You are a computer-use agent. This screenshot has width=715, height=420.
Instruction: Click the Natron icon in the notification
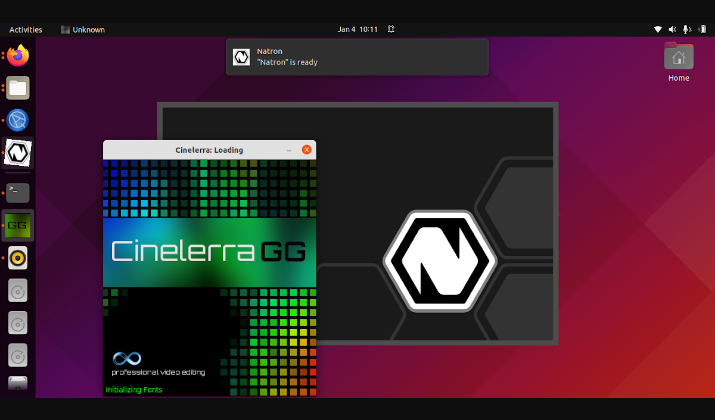coord(241,57)
